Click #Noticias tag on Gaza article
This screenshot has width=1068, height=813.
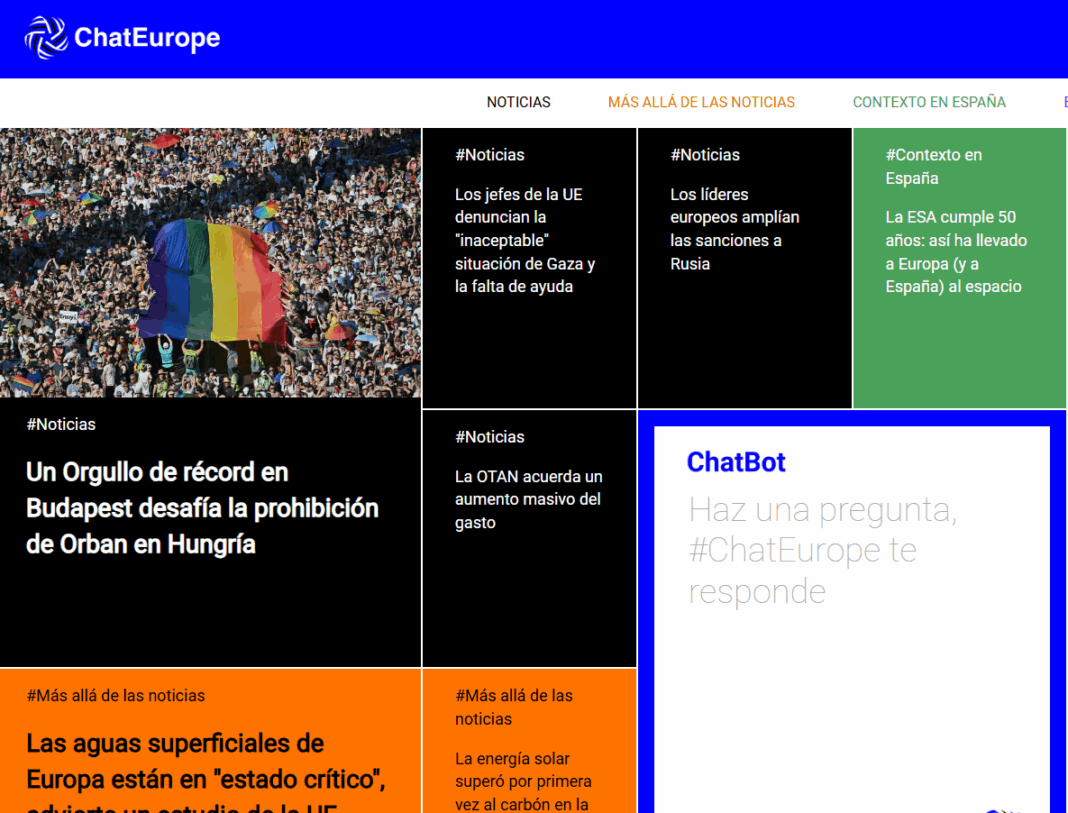coord(489,155)
